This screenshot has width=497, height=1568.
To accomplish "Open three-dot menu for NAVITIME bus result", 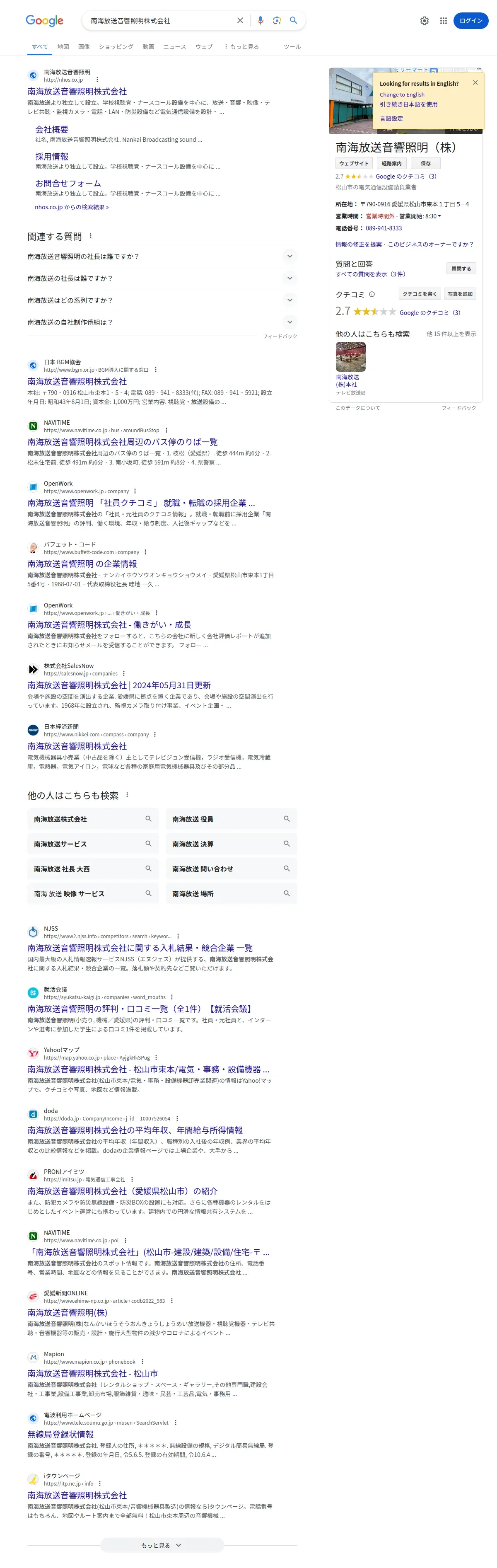I will [x=166, y=431].
